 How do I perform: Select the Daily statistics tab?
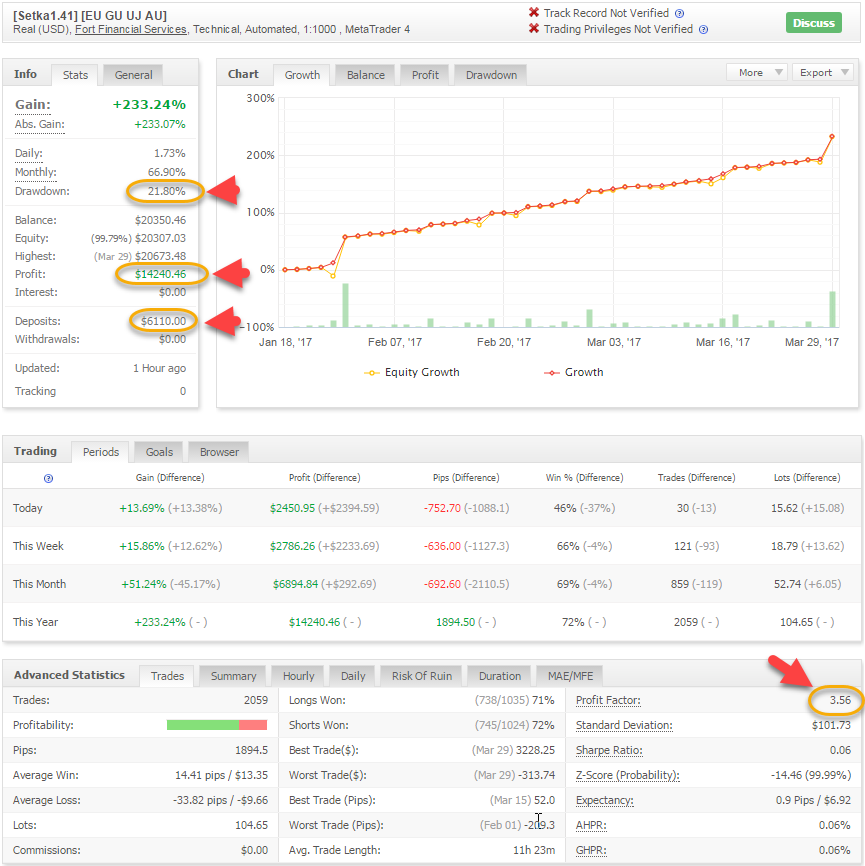click(353, 676)
